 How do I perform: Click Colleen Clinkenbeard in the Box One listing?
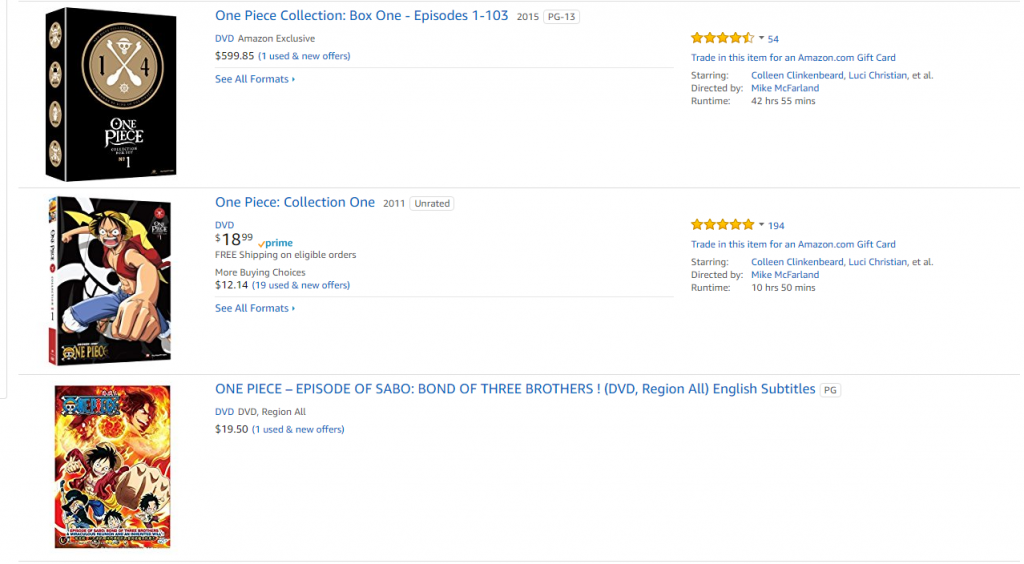(797, 75)
